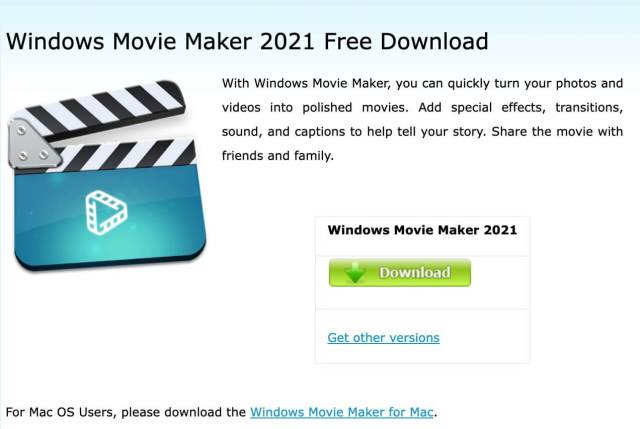Click the empty area below Get other versions
The height and width of the screenshot is (429, 640).
pos(422,354)
